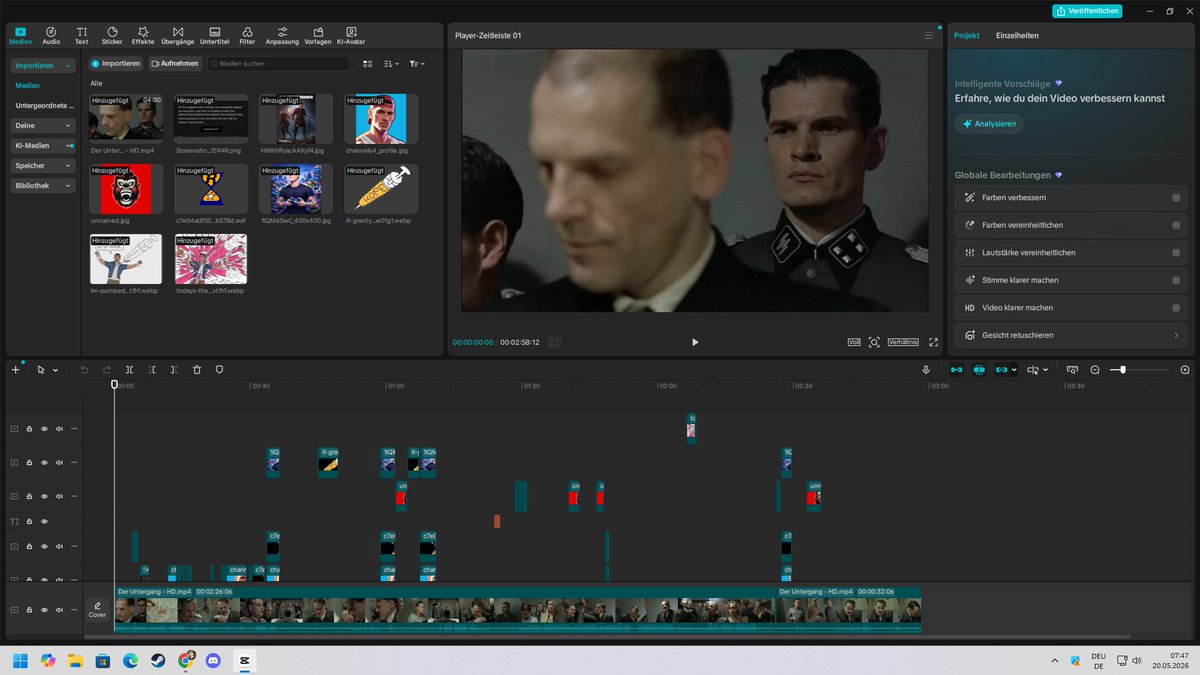This screenshot has width=1200, height=675.
Task: Select Untergeordnete item in sidebar
Action: [x=43, y=105]
